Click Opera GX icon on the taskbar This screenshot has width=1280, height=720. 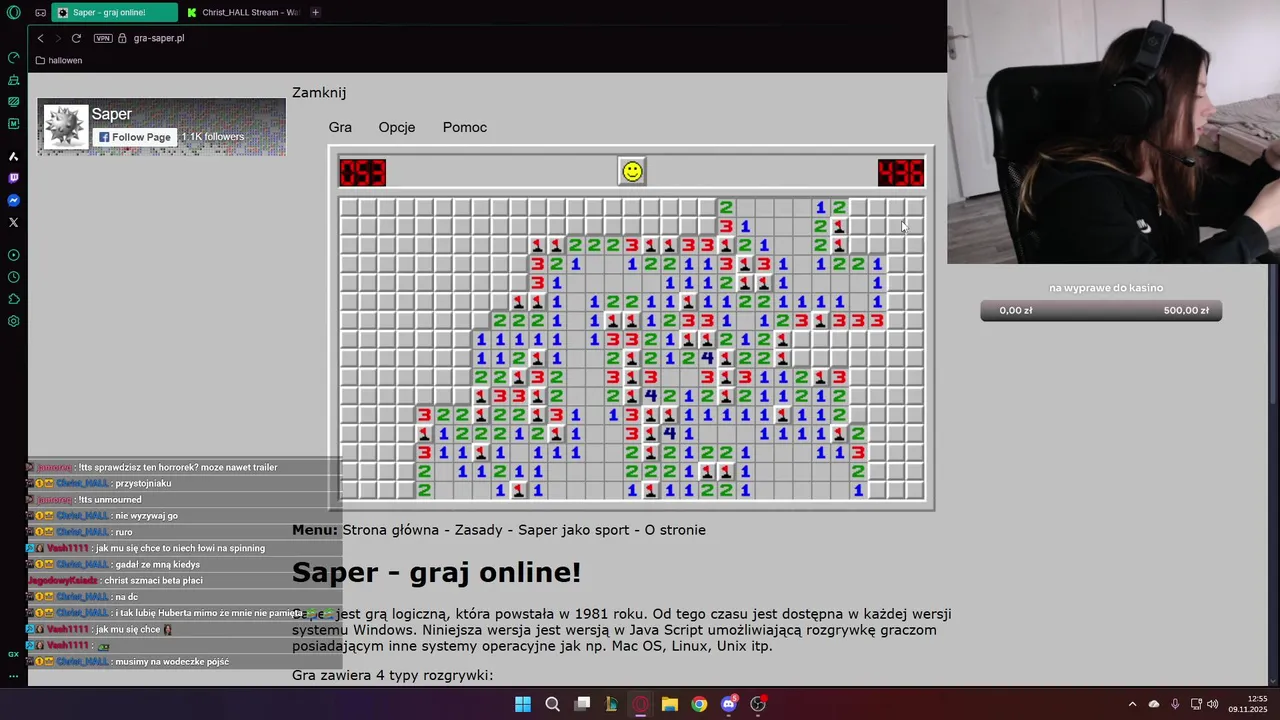[641, 704]
